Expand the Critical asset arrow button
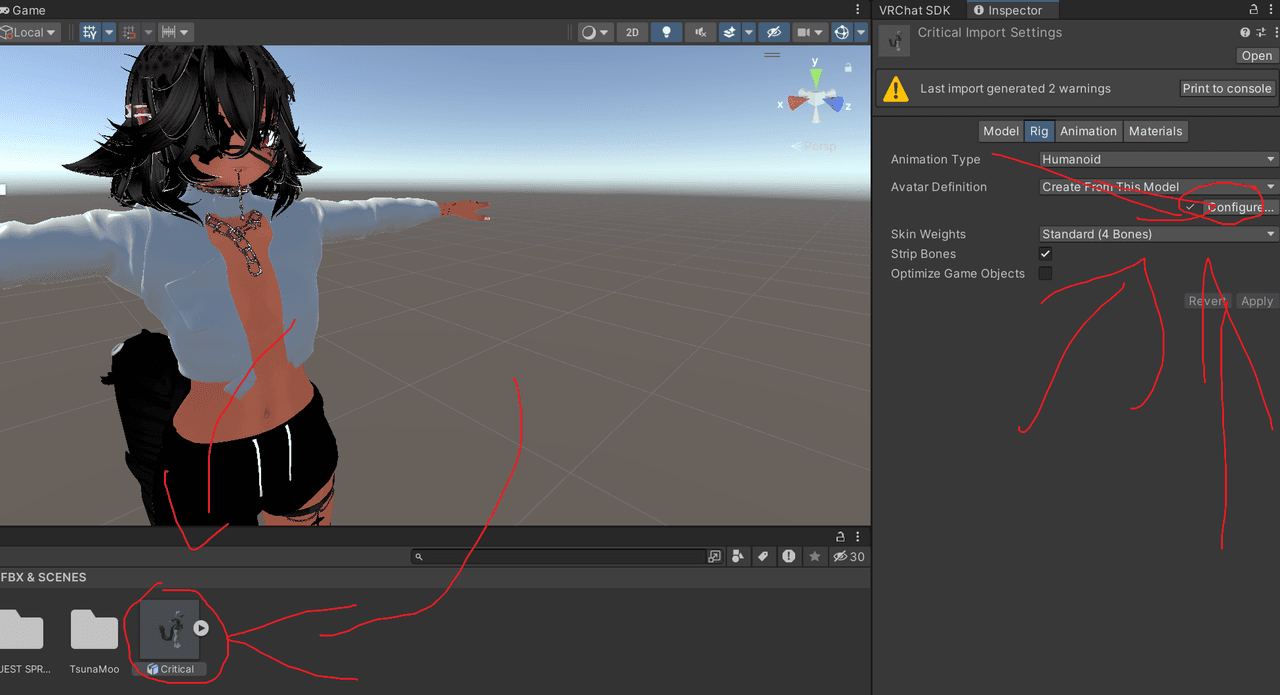The height and width of the screenshot is (695, 1280). (x=201, y=628)
